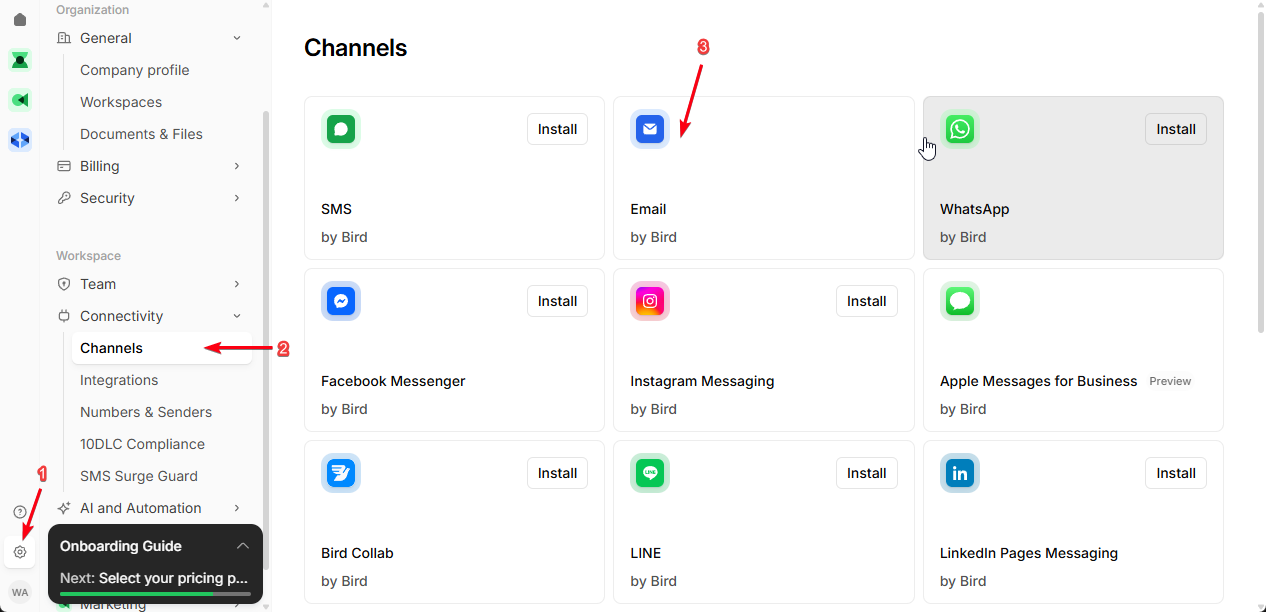The height and width of the screenshot is (612, 1266).
Task: Open SMS Surge Guard page
Action: (x=139, y=476)
